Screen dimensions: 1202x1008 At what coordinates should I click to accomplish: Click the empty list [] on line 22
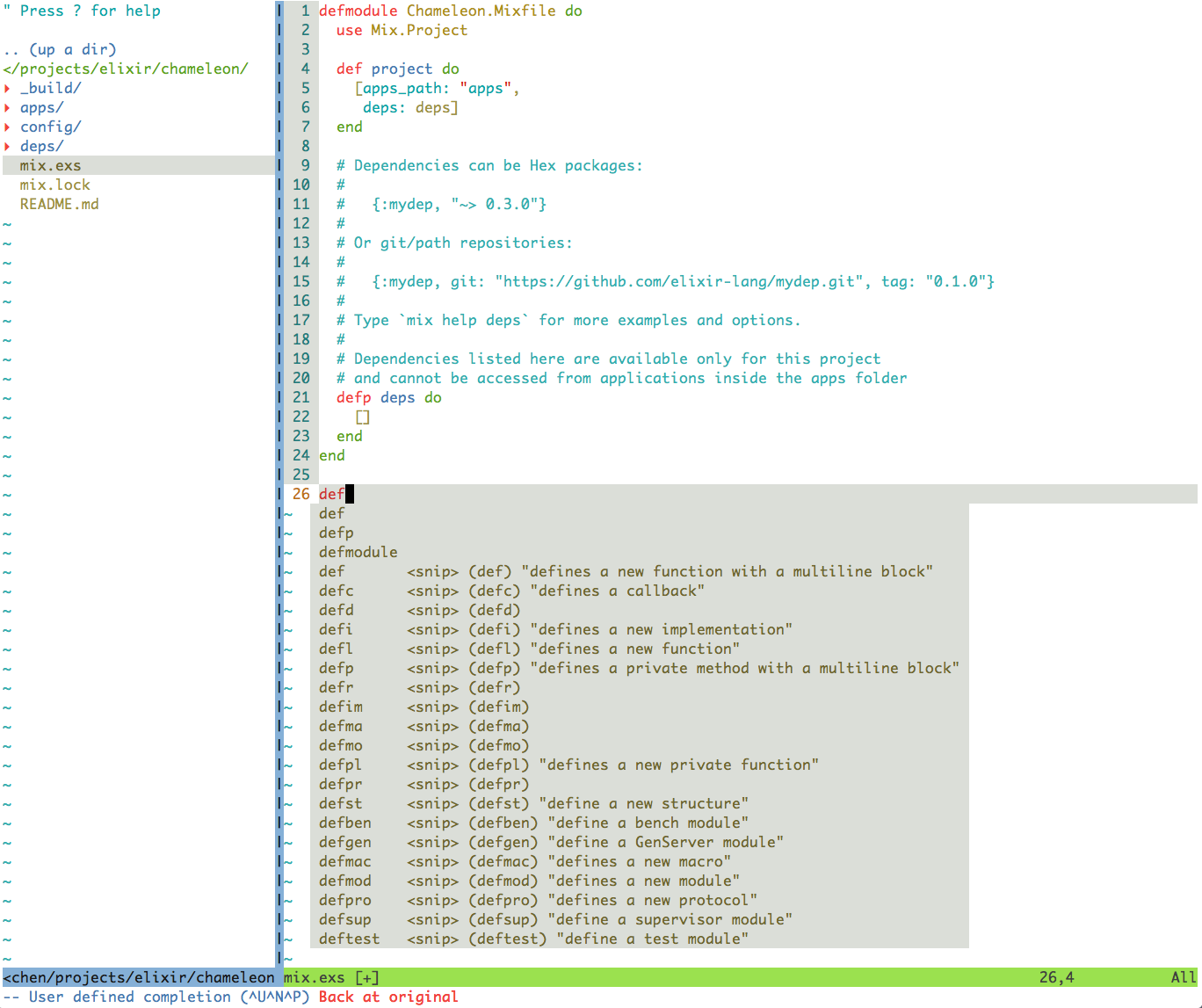(x=363, y=417)
